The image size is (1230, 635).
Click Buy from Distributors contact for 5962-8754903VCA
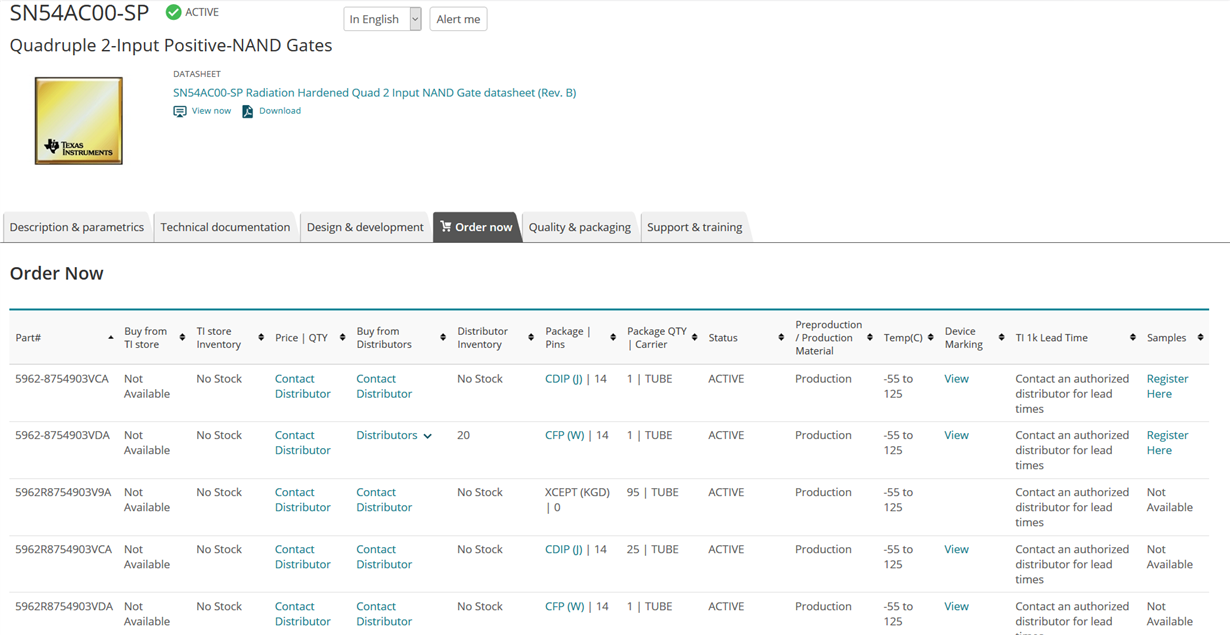[384, 386]
